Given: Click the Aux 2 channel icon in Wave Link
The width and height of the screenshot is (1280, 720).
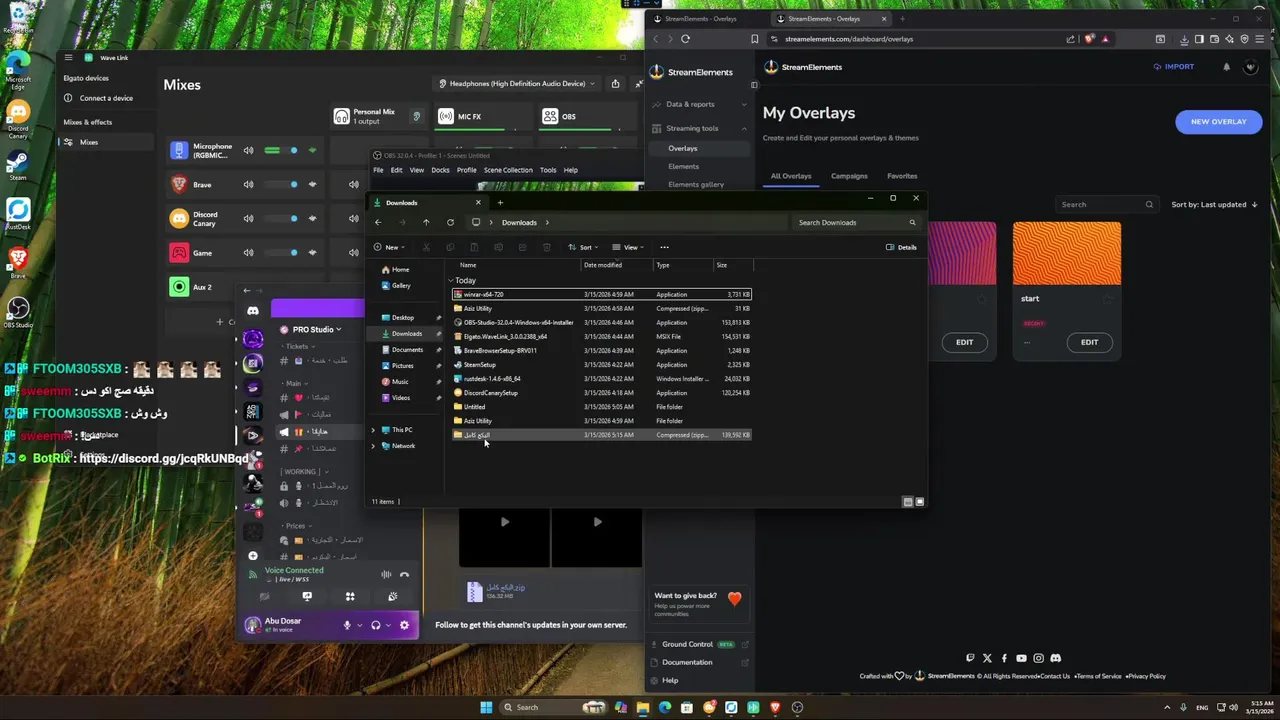Looking at the screenshot, I should click(179, 287).
